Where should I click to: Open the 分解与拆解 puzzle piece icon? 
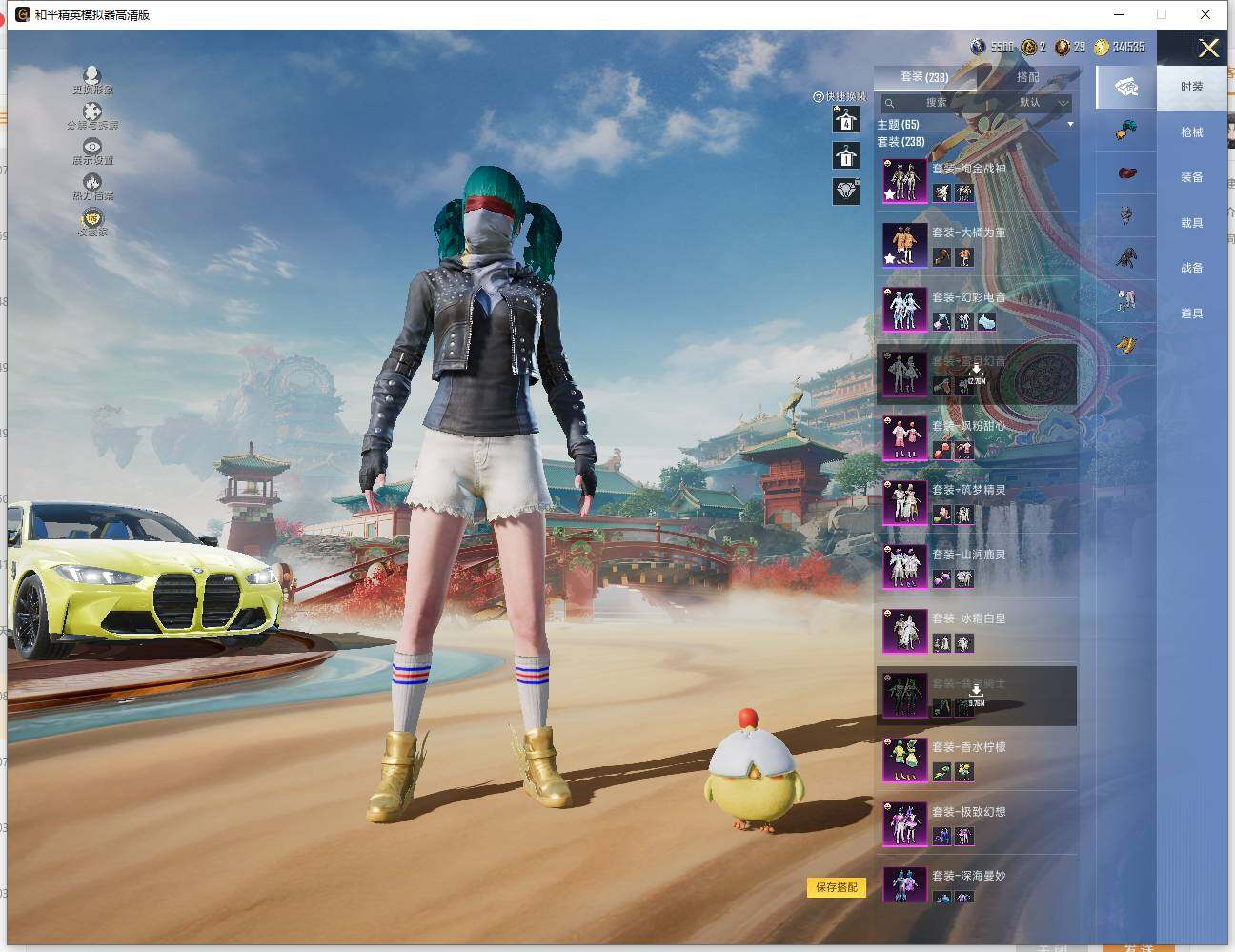tap(92, 112)
